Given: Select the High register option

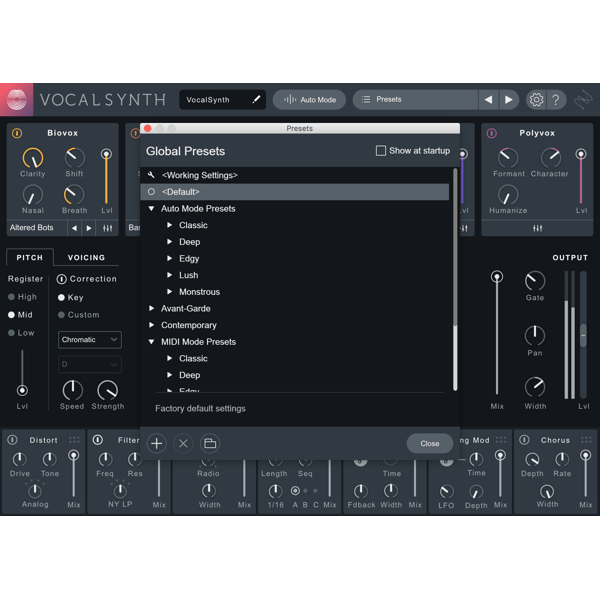Looking at the screenshot, I should pos(23,297).
